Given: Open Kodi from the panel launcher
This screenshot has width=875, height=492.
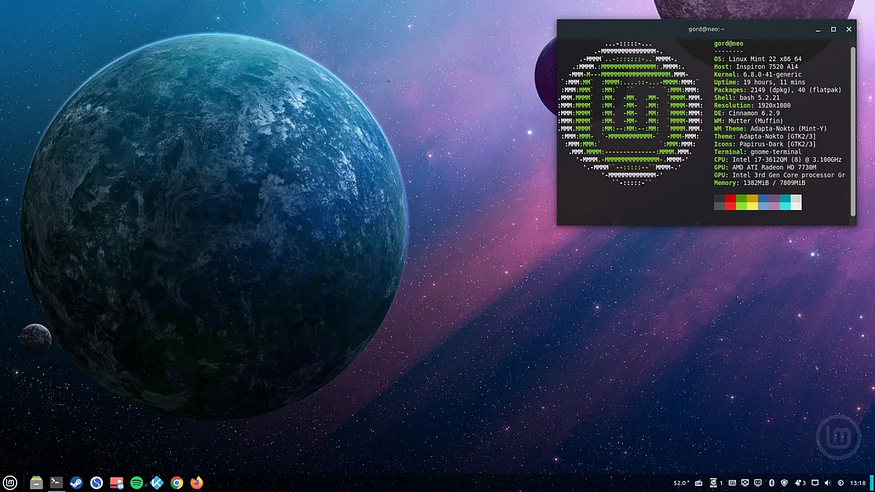Looking at the screenshot, I should pyautogui.click(x=156, y=483).
